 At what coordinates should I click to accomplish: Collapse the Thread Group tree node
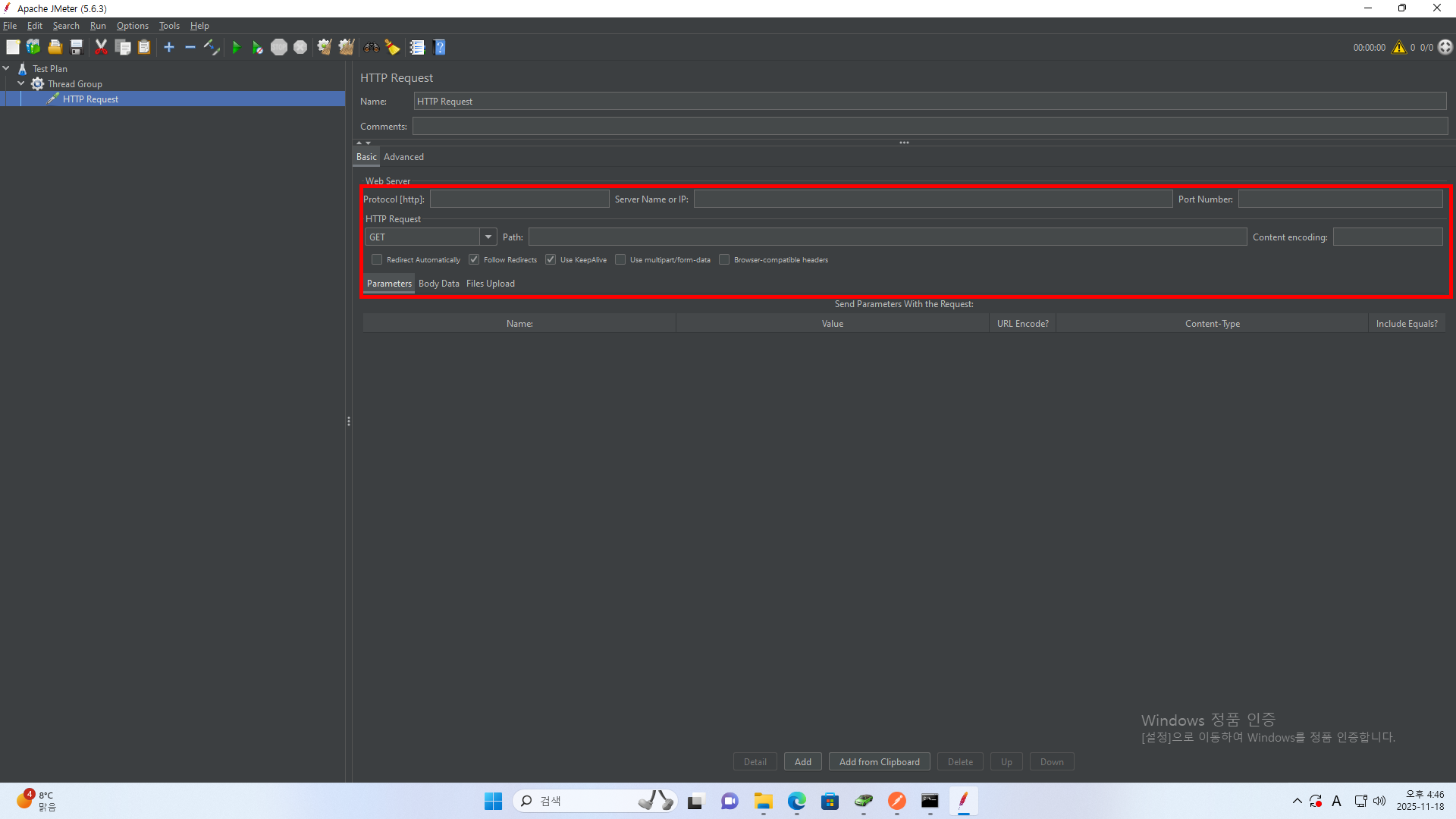pyautogui.click(x=21, y=83)
